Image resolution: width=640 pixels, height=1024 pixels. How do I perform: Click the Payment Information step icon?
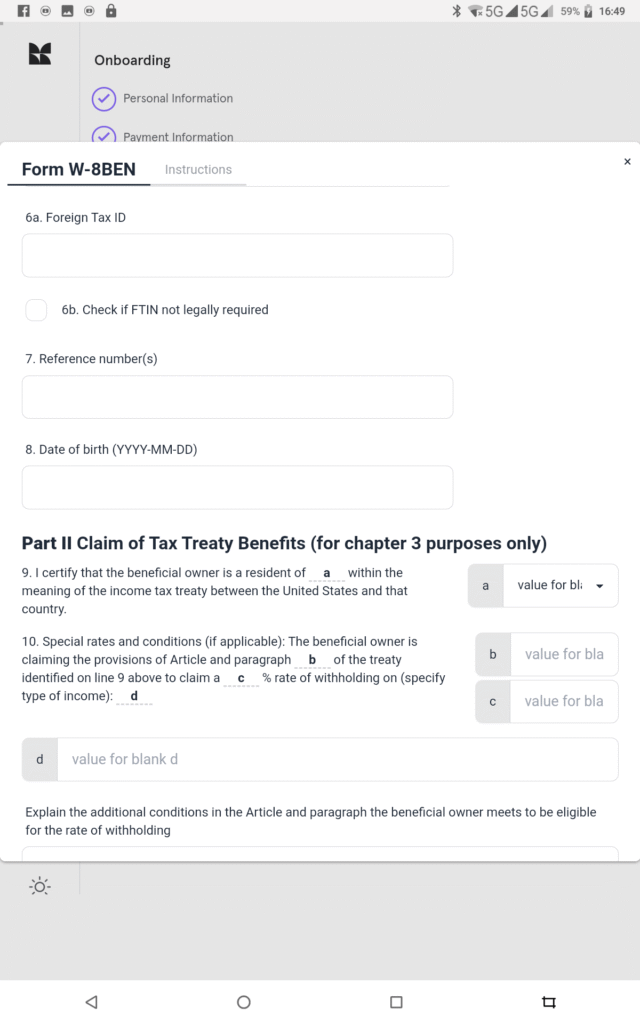click(104, 136)
